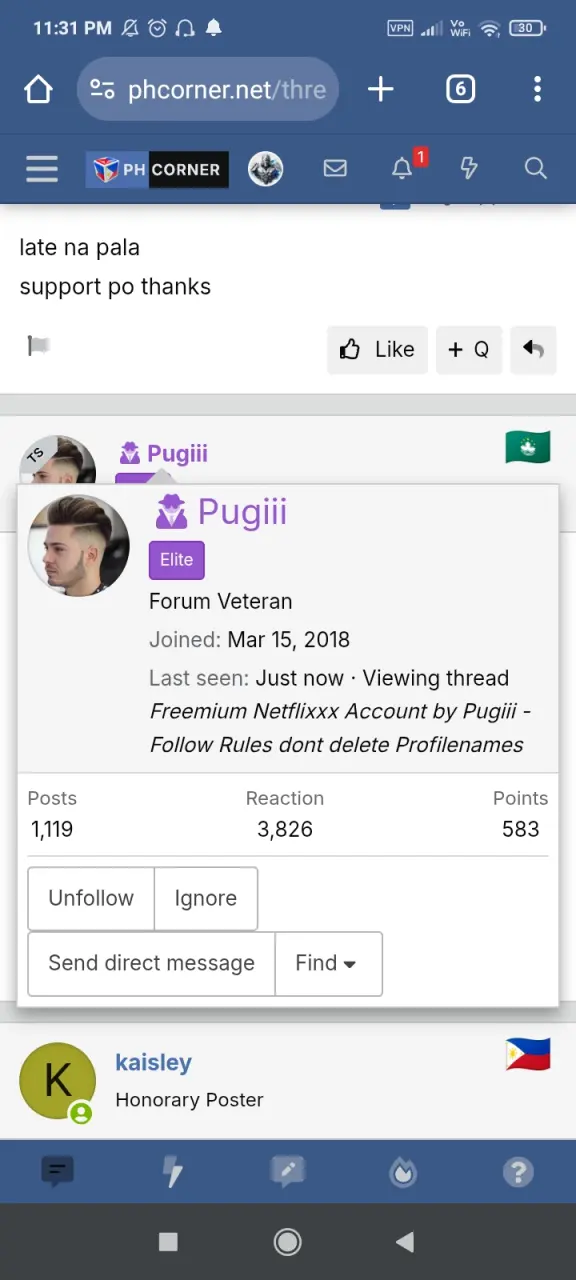The image size is (576, 1280).
Task: Check the notifications bell alert
Action: 402,169
